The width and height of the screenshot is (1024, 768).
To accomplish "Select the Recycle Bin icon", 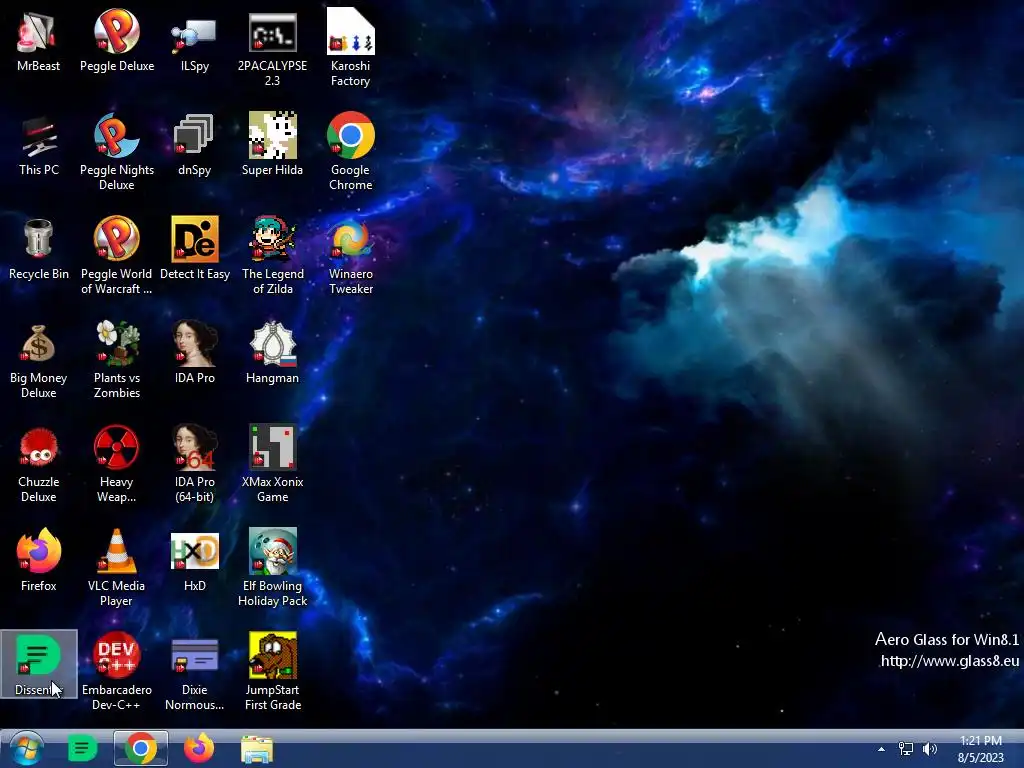I will [39, 249].
